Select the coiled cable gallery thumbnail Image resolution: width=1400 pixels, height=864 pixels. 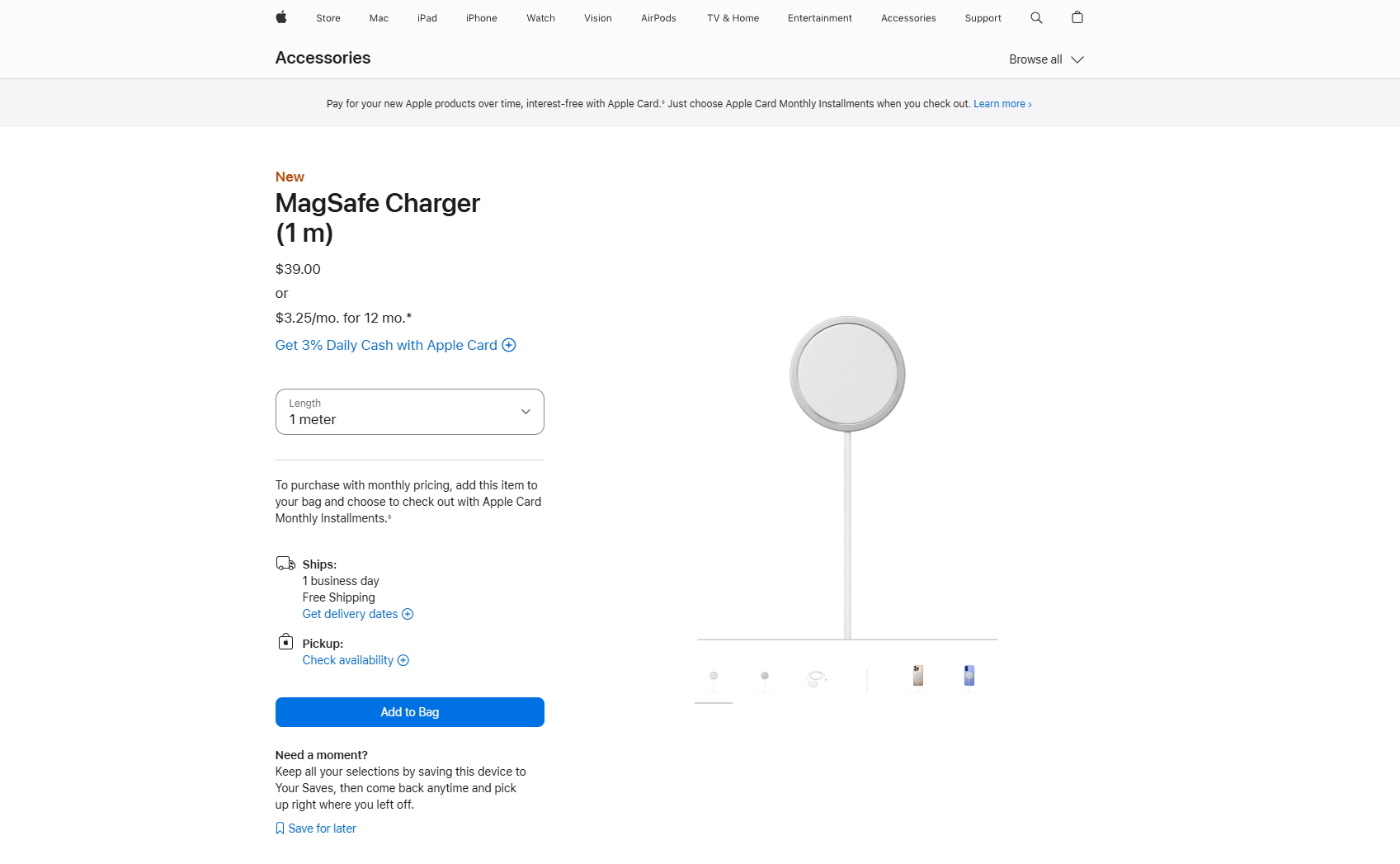(x=816, y=678)
